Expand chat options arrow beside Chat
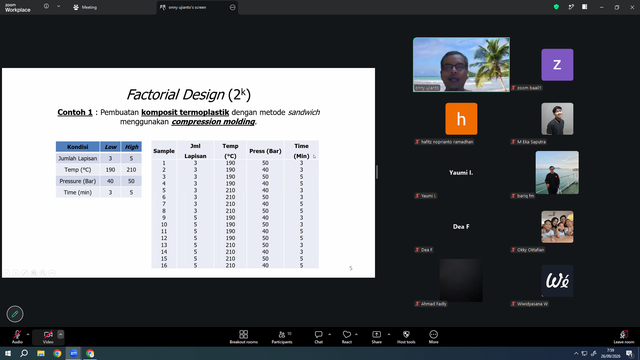640x360 pixels. click(x=329, y=334)
